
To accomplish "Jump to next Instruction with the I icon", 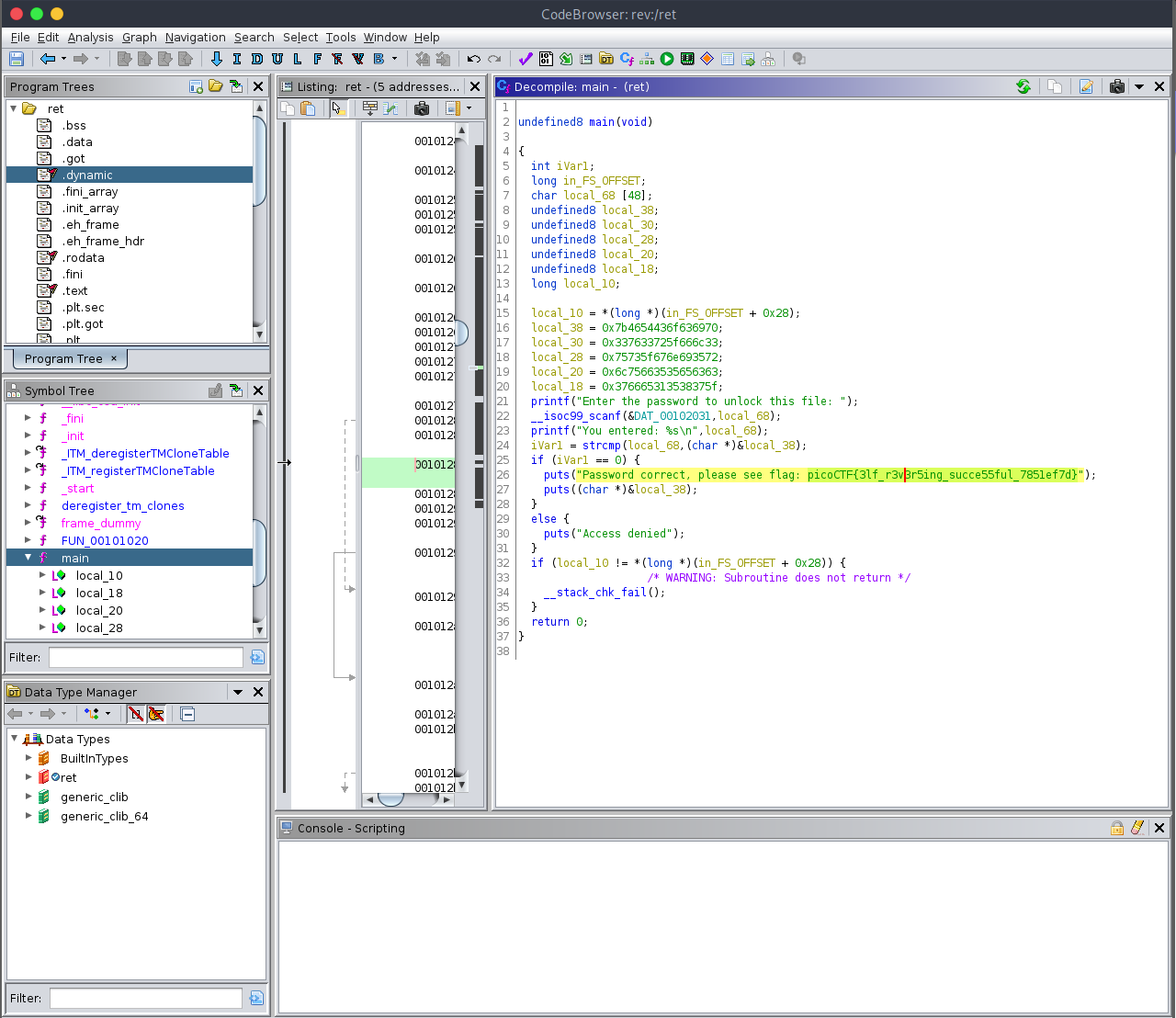I will (x=237, y=59).
